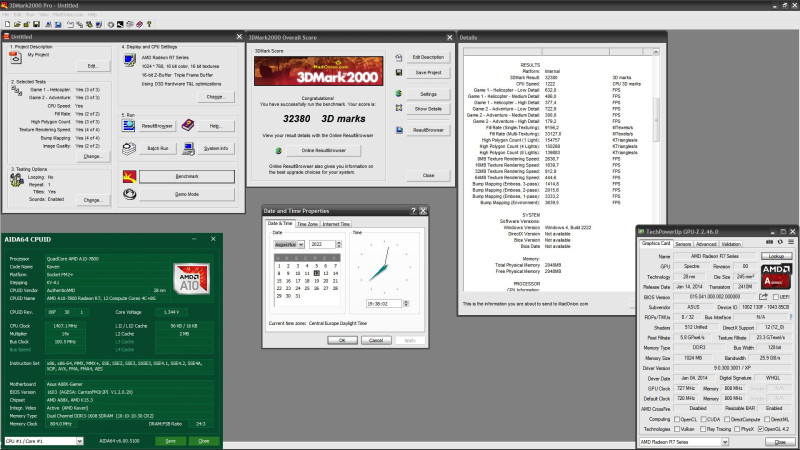The image size is (800, 450).
Task: Click the Benchmark button
Action: click(x=187, y=177)
